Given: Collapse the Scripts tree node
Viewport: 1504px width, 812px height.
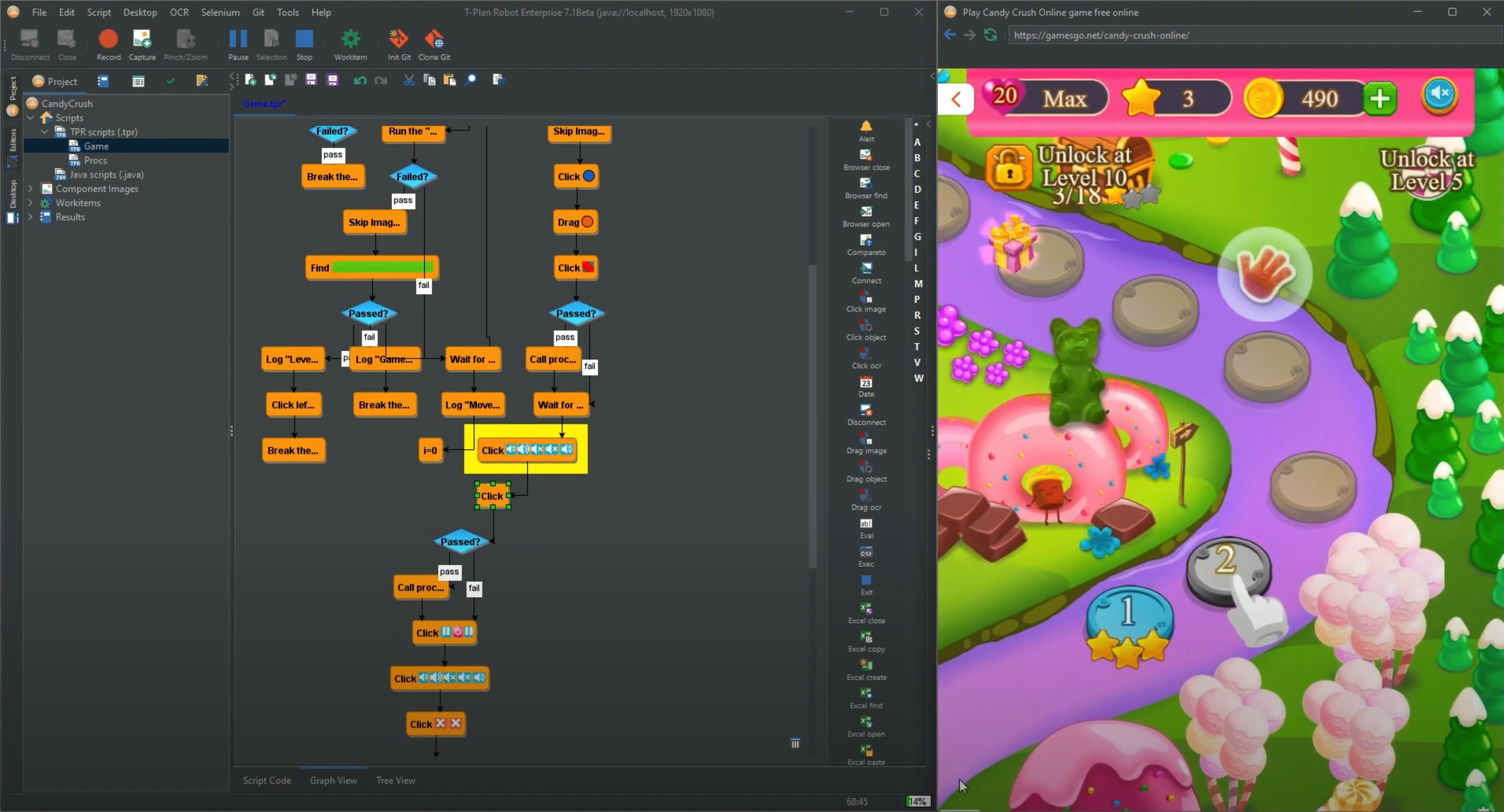Looking at the screenshot, I should pyautogui.click(x=30, y=117).
